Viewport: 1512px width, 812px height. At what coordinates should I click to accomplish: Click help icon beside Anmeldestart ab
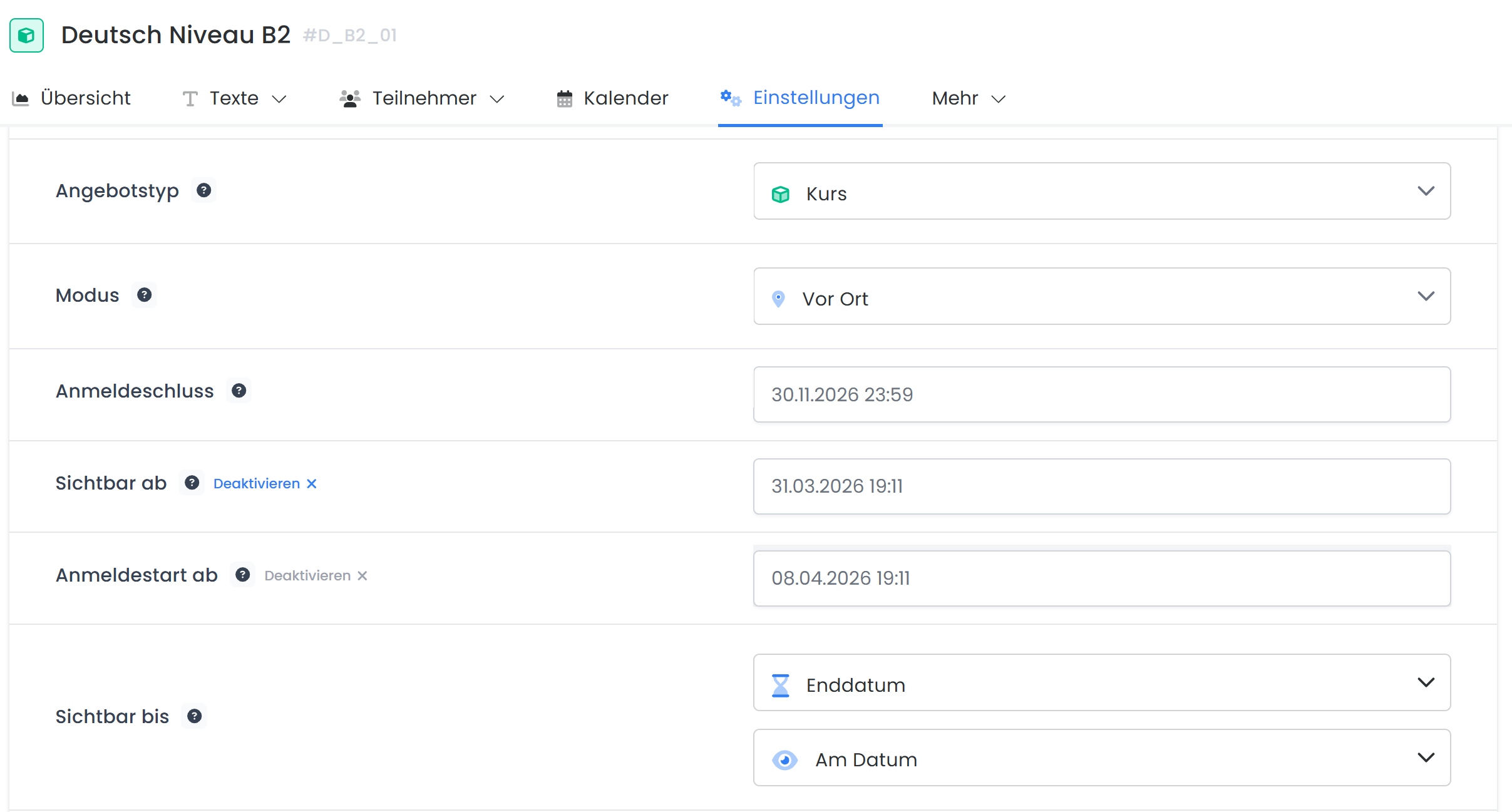(243, 575)
